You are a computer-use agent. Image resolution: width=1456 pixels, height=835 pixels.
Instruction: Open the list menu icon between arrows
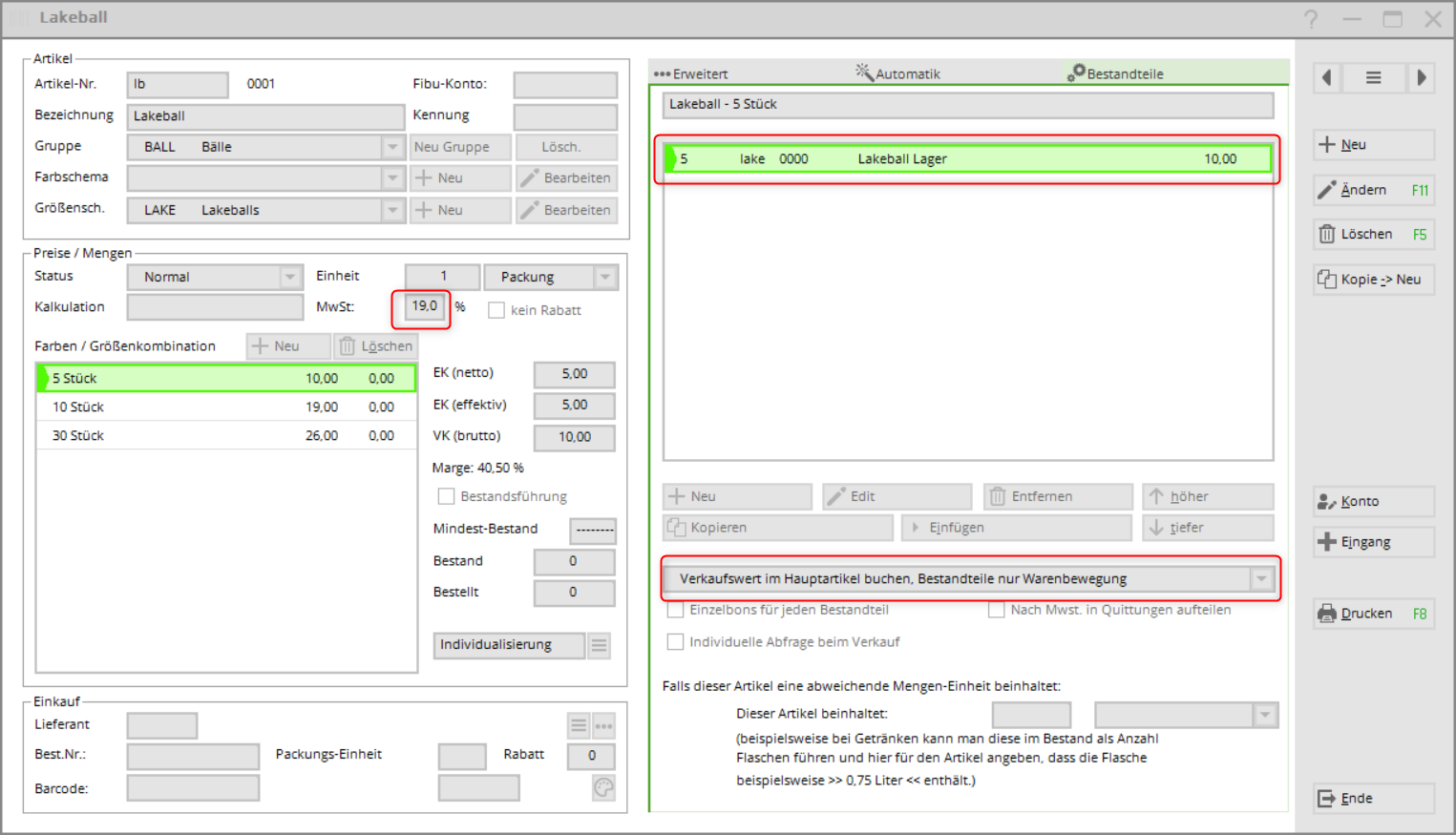pyautogui.click(x=1373, y=78)
